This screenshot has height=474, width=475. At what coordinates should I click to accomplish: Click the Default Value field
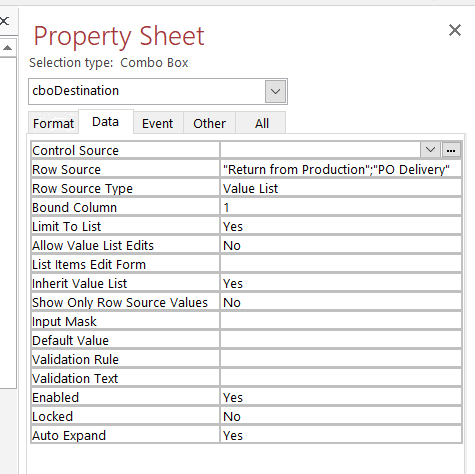[341, 340]
